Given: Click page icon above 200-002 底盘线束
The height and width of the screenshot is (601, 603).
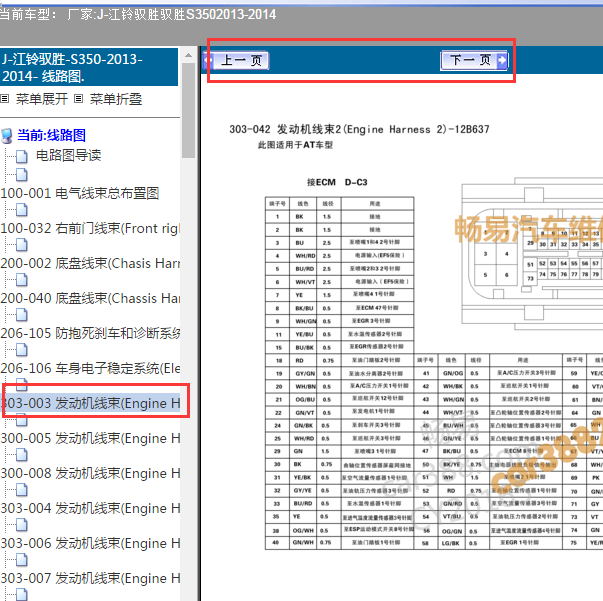Looking at the screenshot, I should coord(22,244).
